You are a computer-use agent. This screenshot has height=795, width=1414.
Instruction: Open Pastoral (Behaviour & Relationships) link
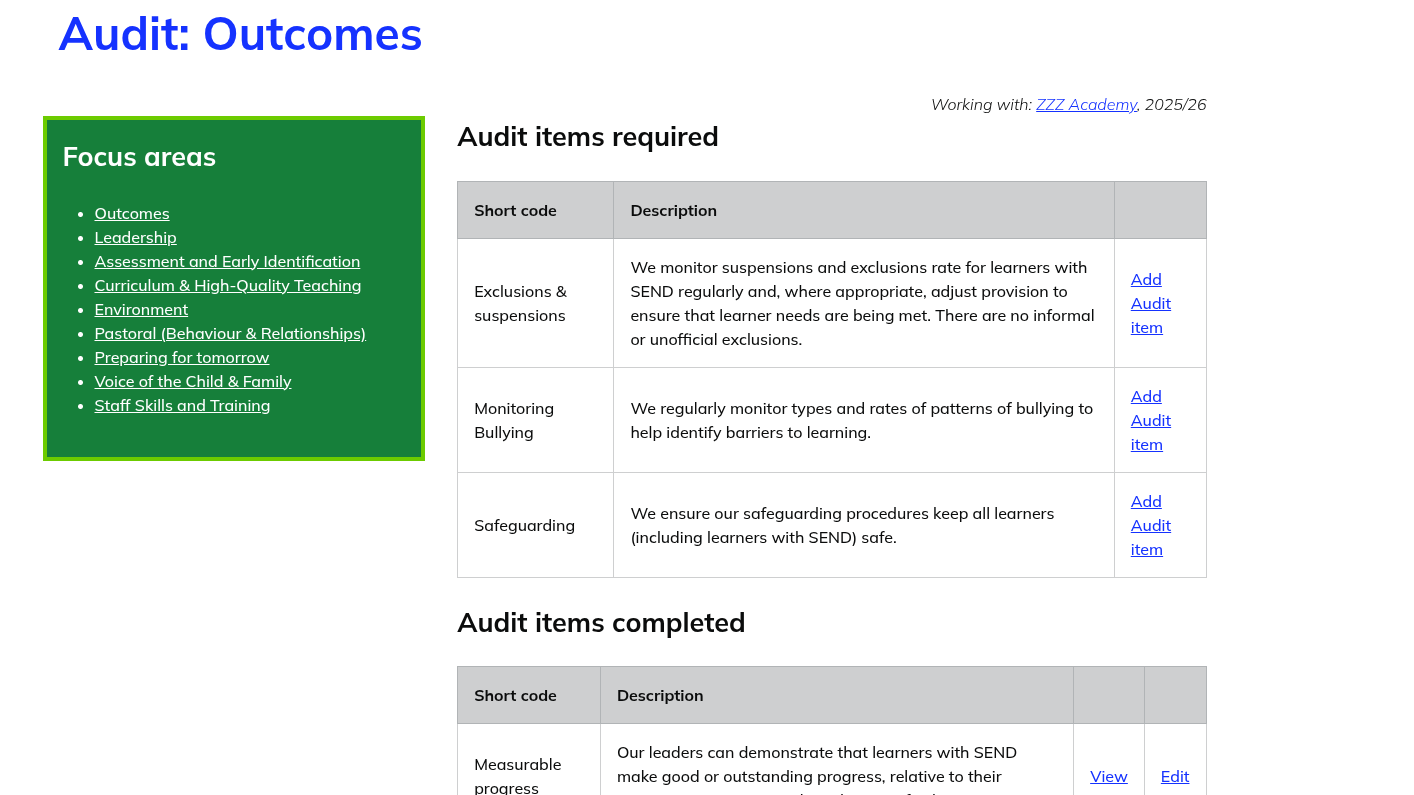point(230,333)
